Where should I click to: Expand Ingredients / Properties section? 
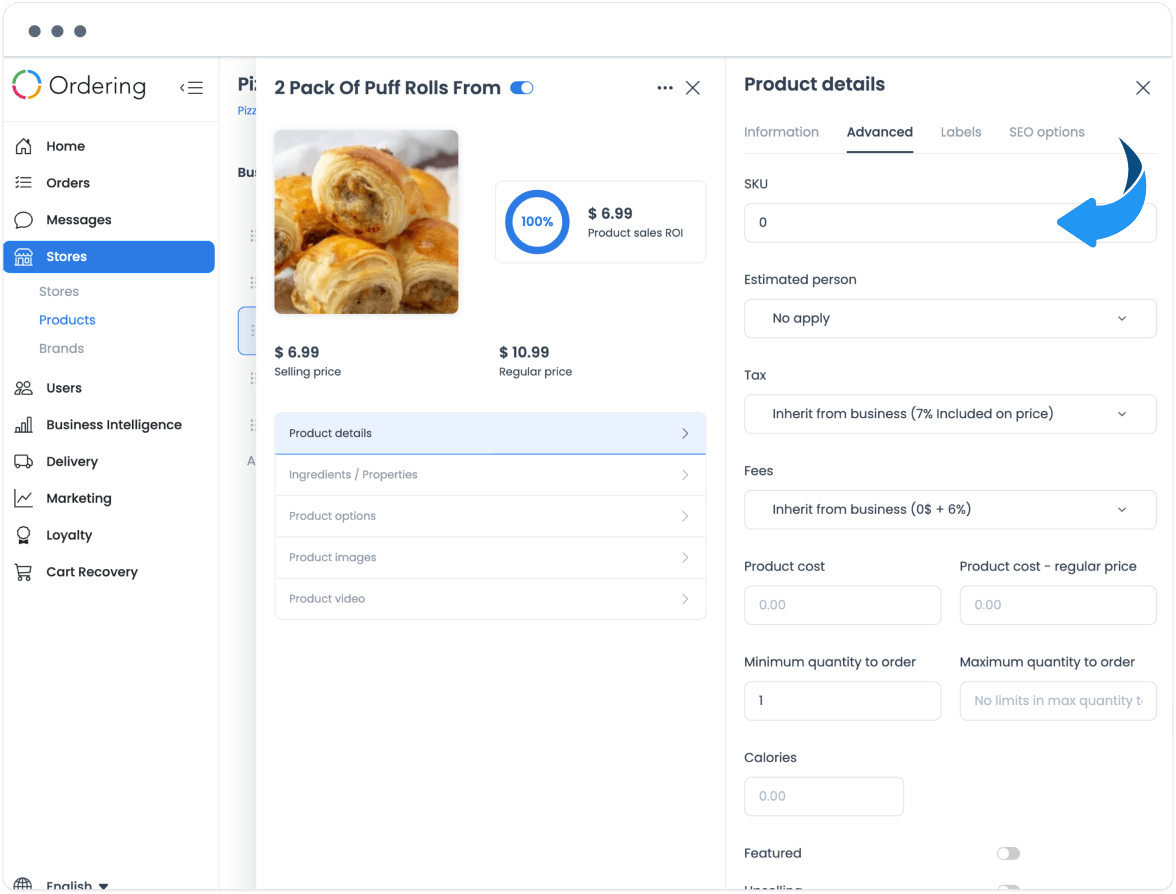490,475
